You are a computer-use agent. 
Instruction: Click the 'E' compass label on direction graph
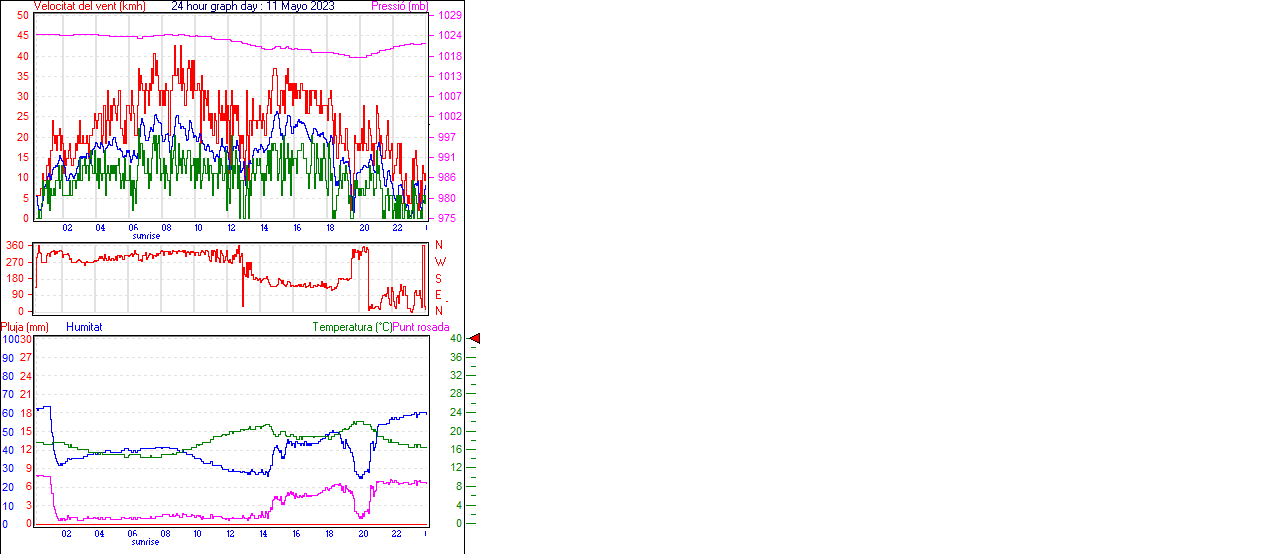438,294
